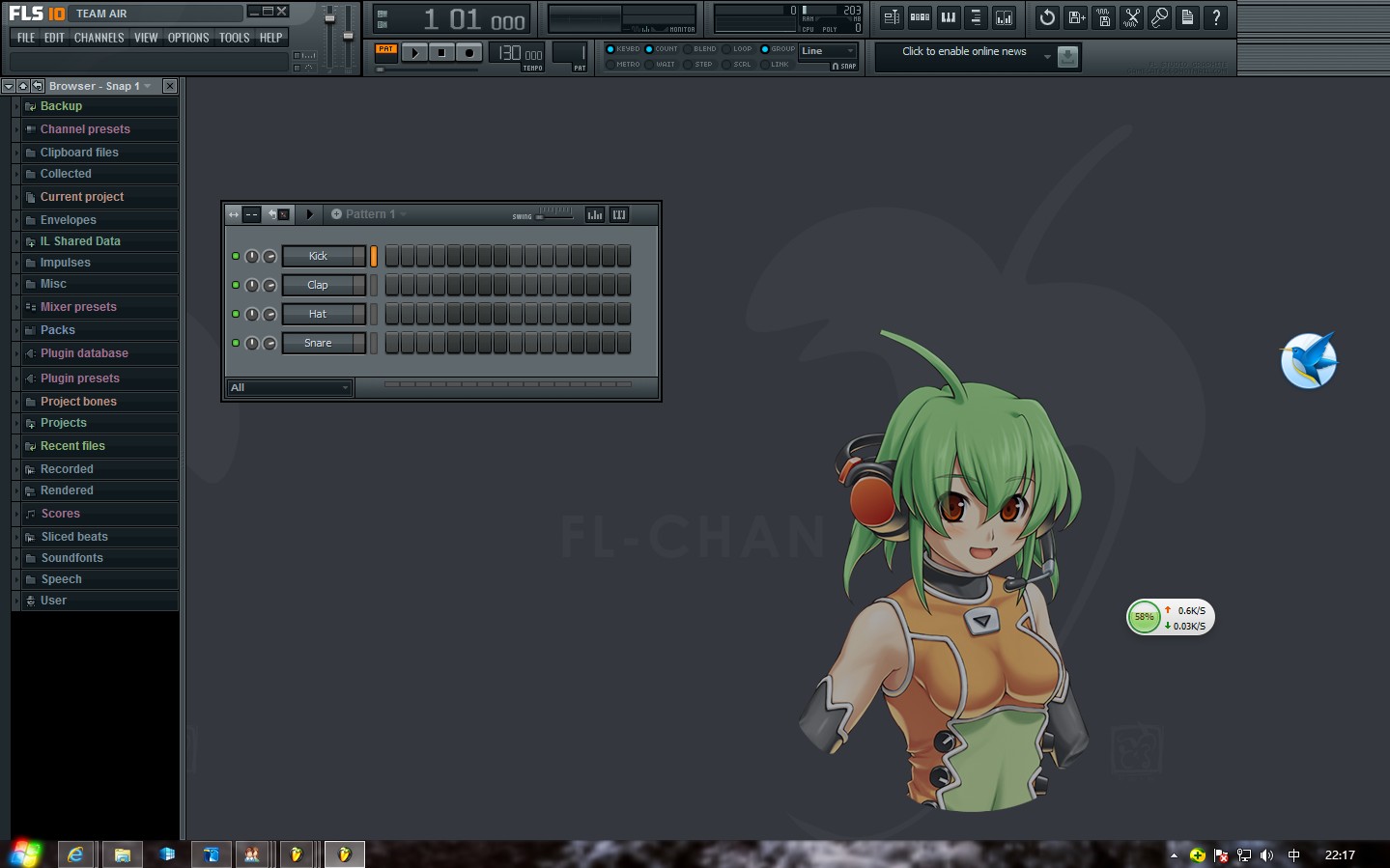Open the VIEW menu

click(x=146, y=38)
